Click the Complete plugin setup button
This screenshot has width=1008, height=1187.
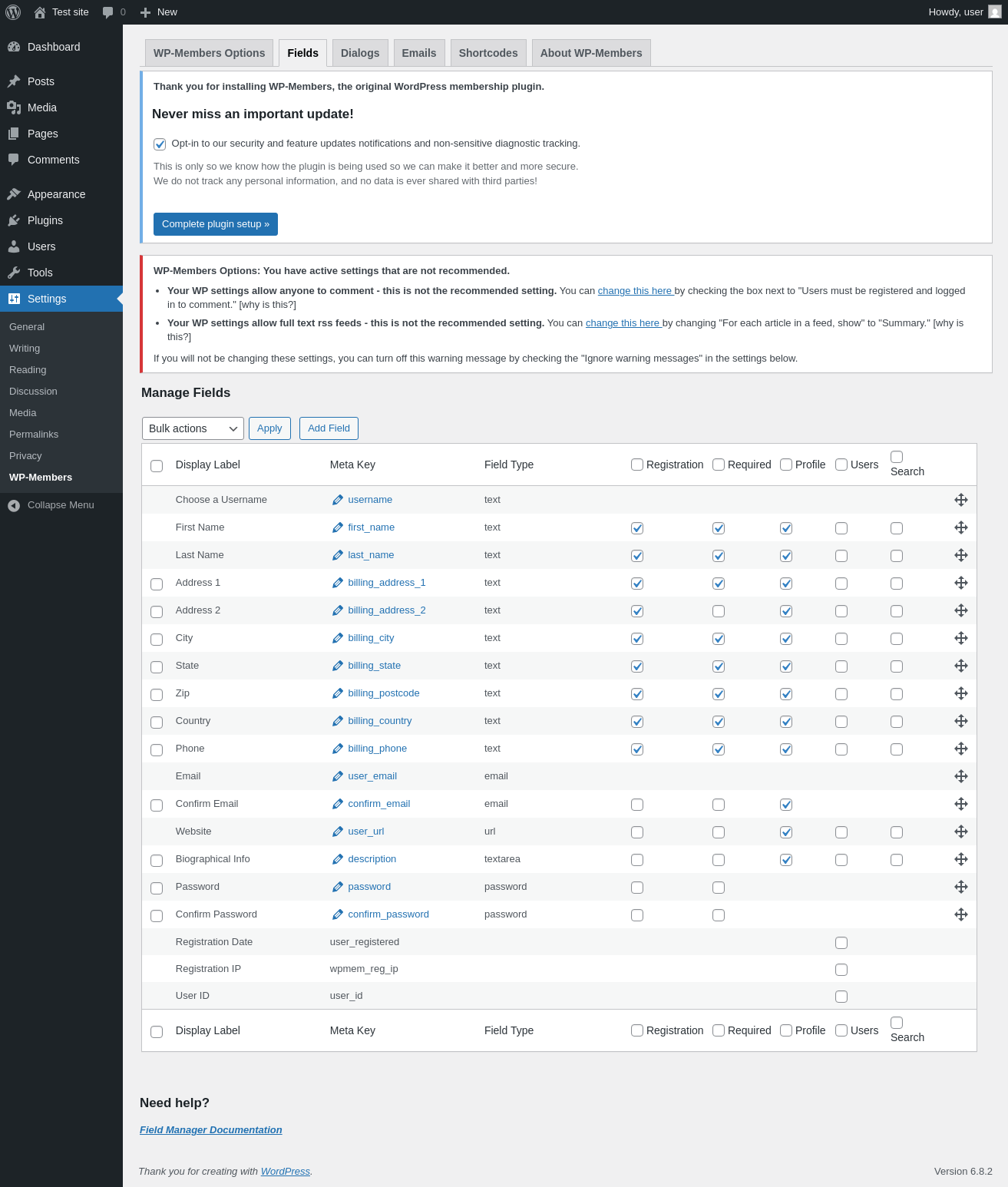[216, 224]
